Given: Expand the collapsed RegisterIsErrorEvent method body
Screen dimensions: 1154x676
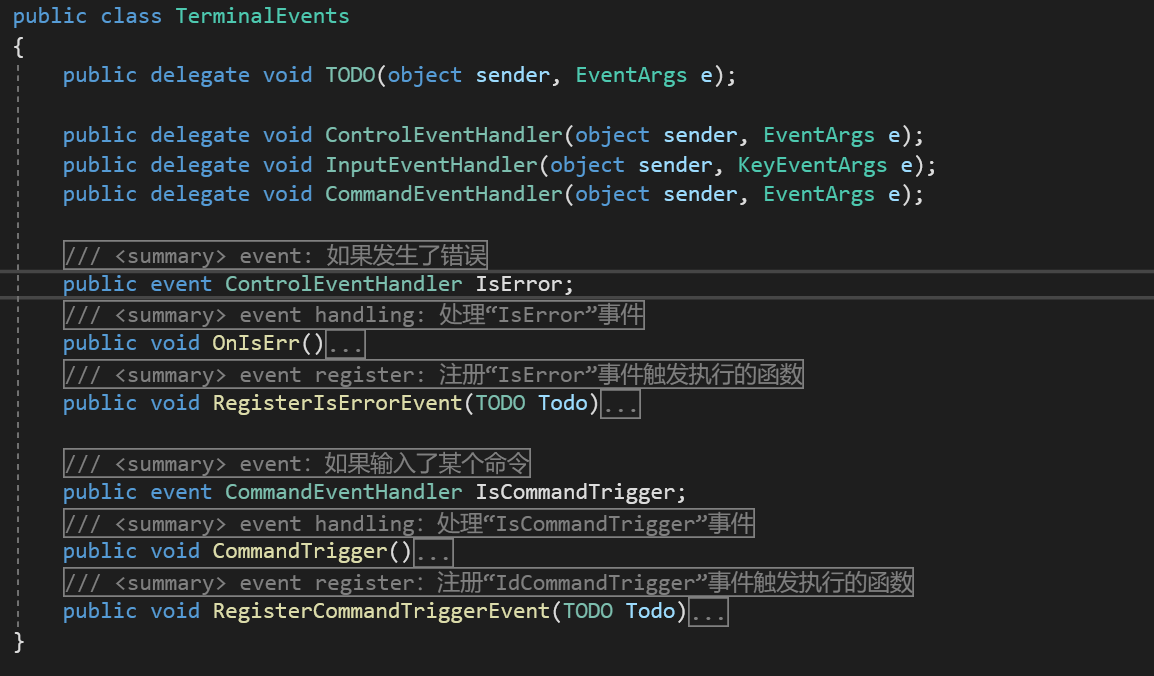Looking at the screenshot, I should click(x=620, y=404).
